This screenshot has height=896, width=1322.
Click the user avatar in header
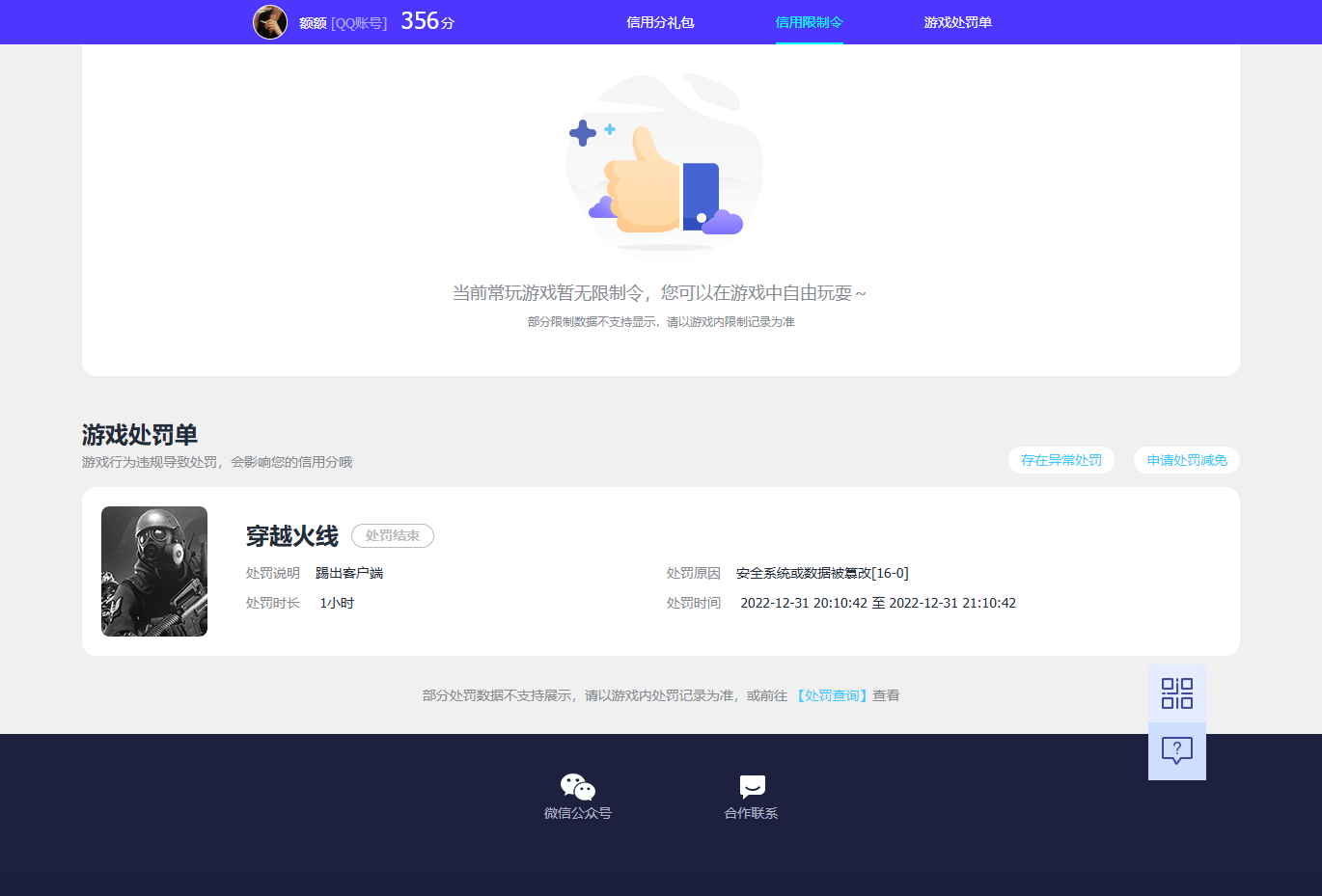click(x=270, y=22)
